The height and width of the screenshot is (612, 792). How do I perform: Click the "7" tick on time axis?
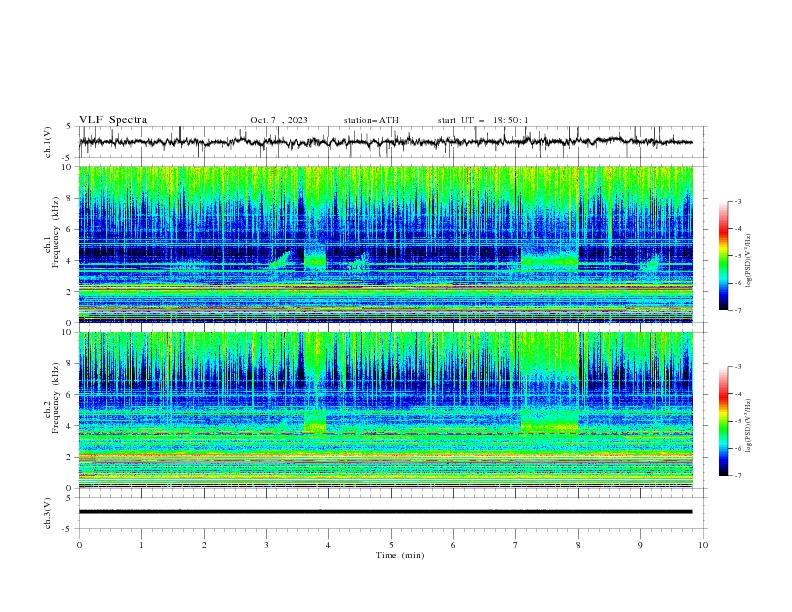[516, 545]
